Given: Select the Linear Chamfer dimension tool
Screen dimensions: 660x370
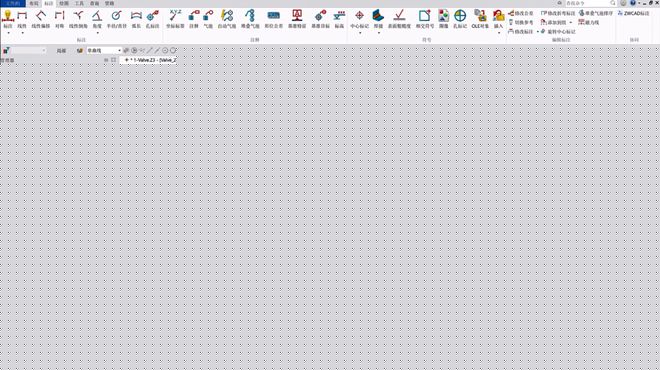Looking at the screenshot, I should pyautogui.click(x=78, y=19).
